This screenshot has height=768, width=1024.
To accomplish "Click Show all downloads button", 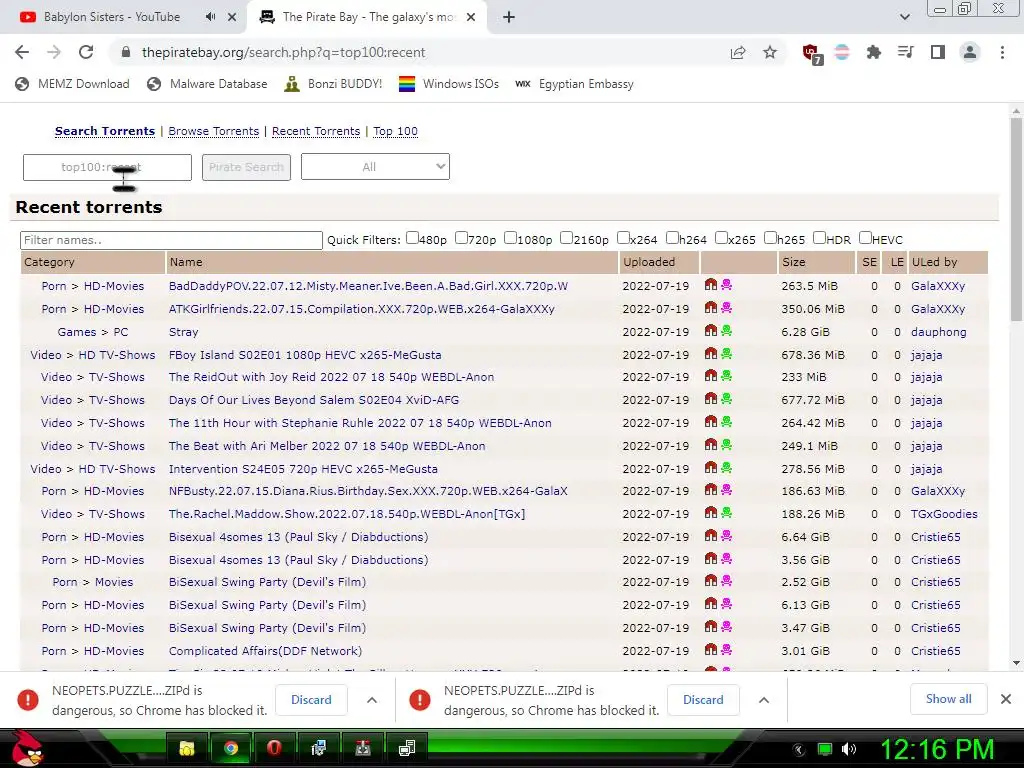I will pos(948,699).
